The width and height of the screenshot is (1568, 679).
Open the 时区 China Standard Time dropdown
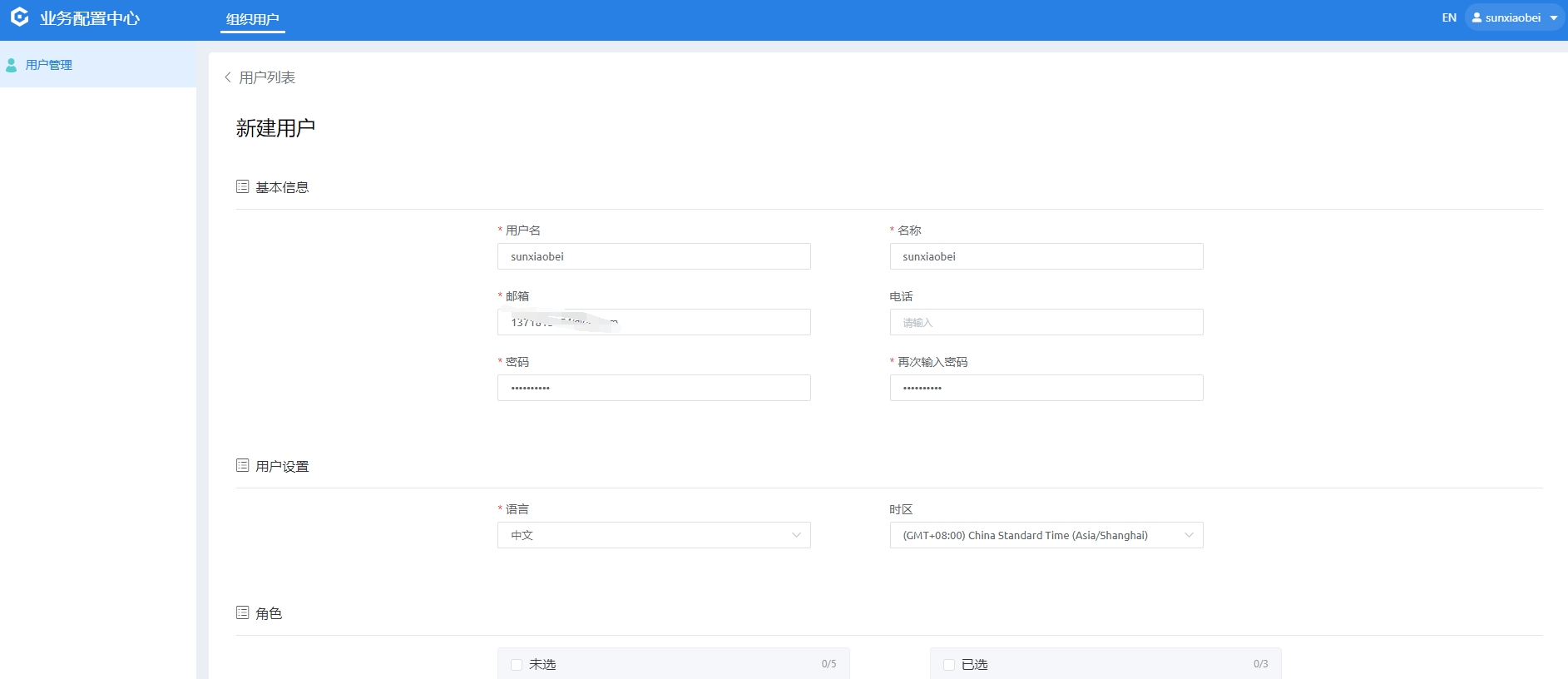(x=1046, y=535)
